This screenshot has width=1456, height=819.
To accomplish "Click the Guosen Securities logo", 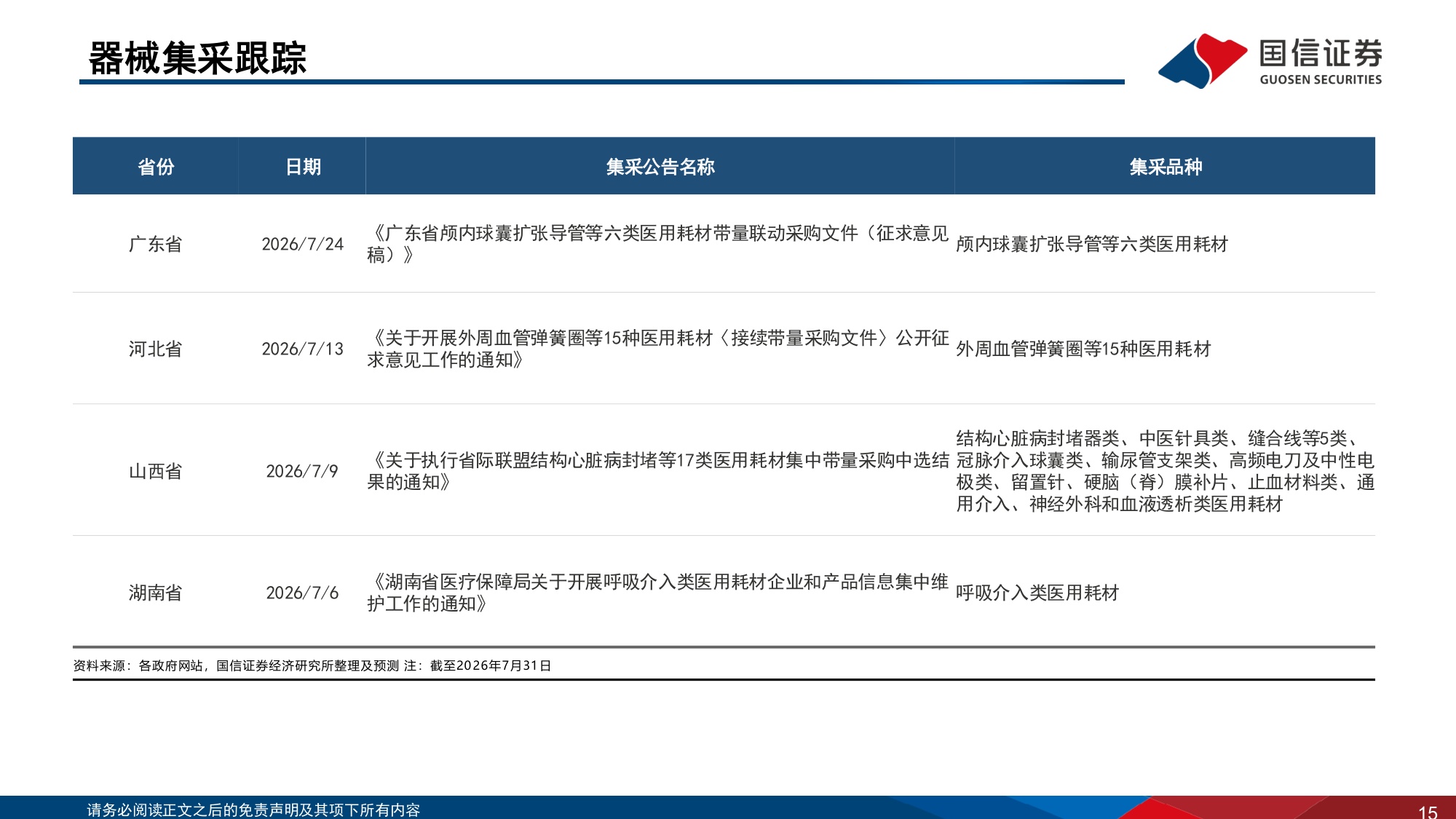I will click(1270, 60).
